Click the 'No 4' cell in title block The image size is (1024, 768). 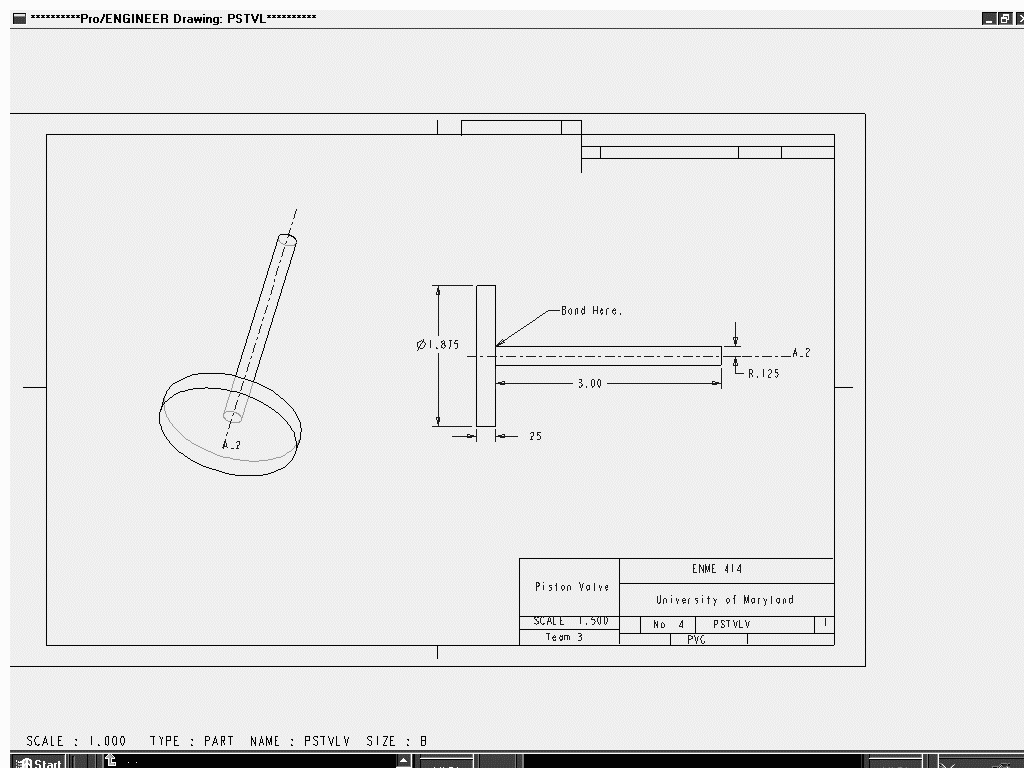(668, 624)
